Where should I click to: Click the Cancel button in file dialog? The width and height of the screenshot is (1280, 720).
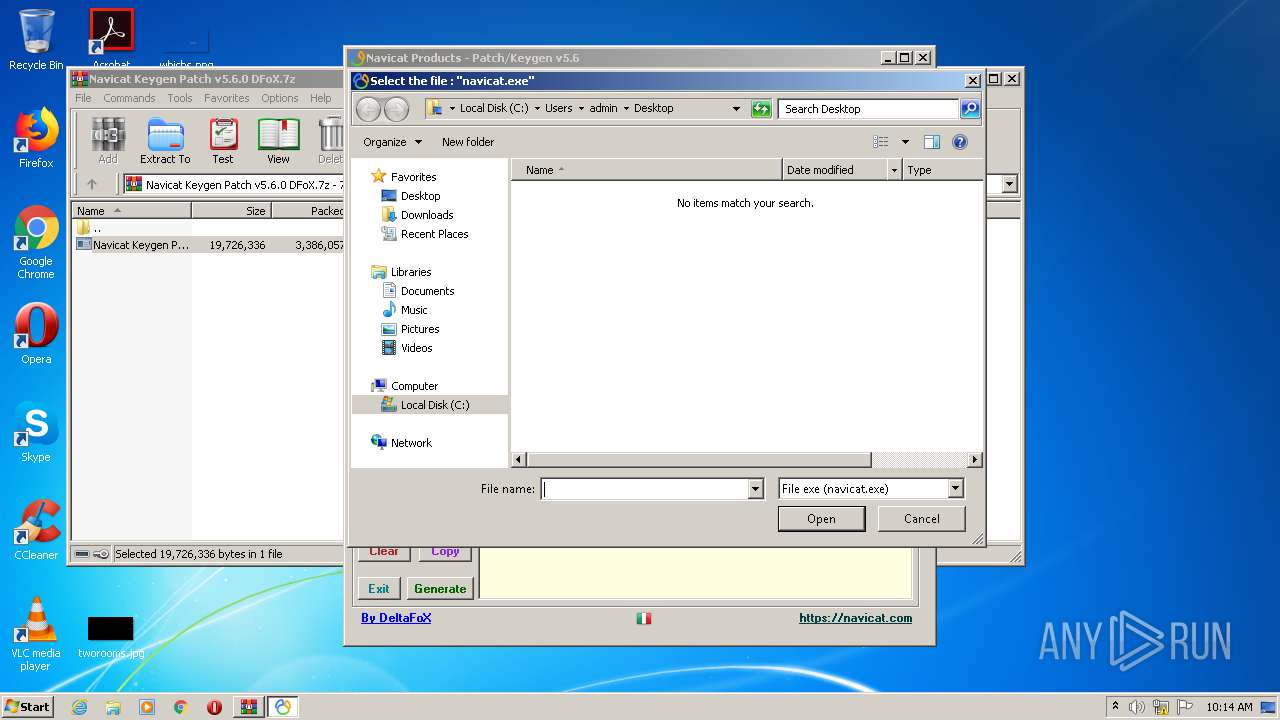tap(921, 519)
